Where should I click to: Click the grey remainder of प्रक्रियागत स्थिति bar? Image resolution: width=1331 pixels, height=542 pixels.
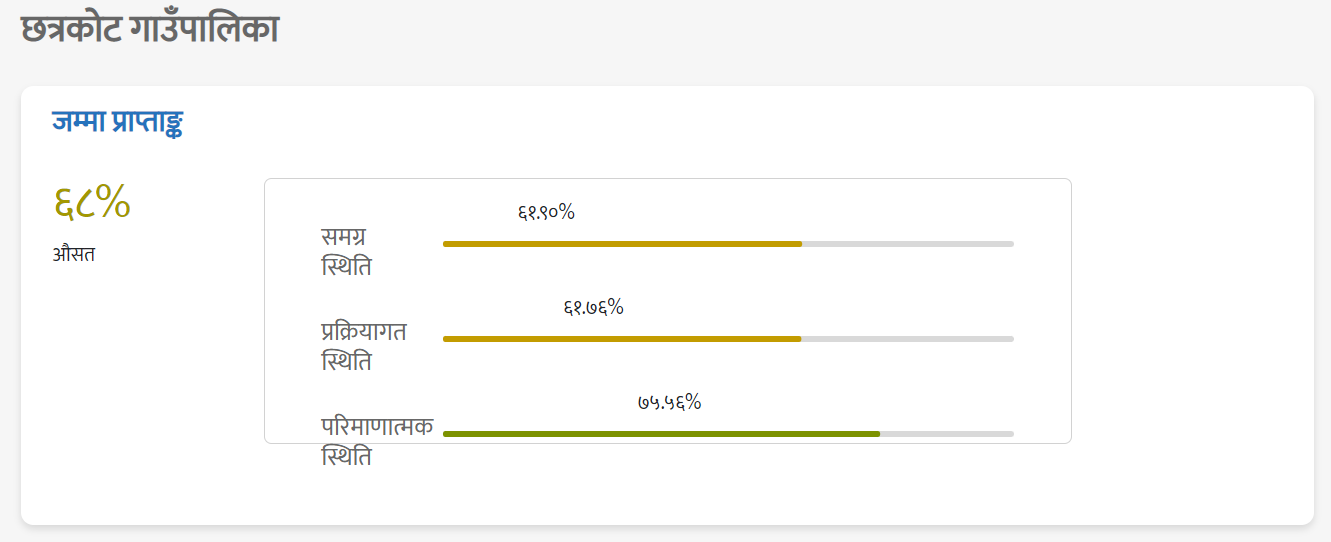[x=907, y=339]
